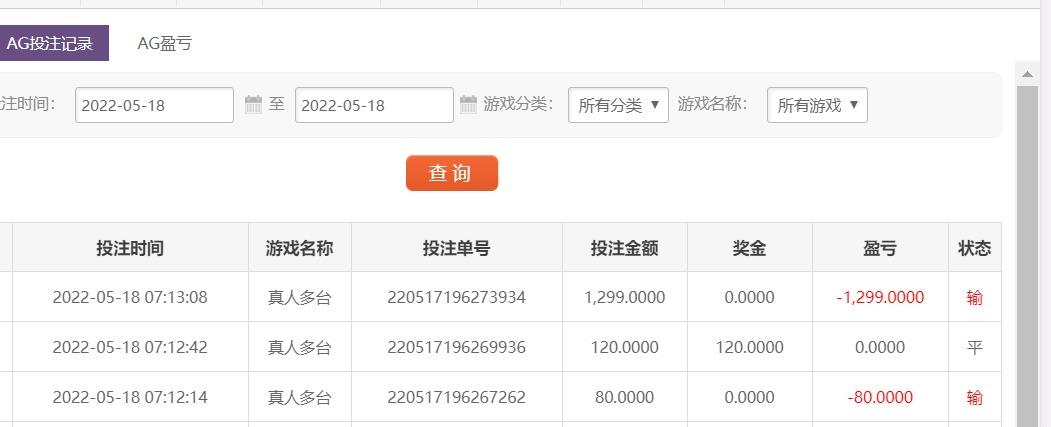Viewport: 1051px width, 427px height.
Task: Open the end date calendar picker icon
Action: click(x=469, y=105)
